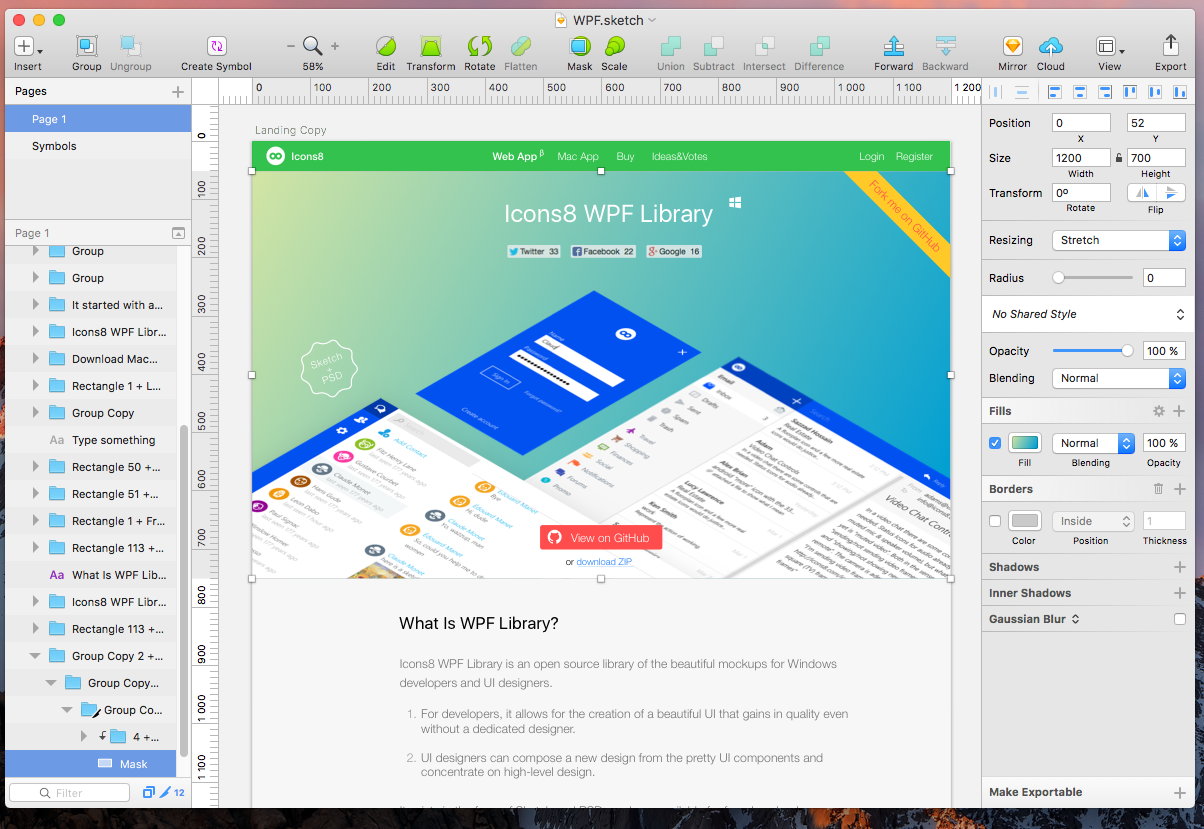The image size is (1204, 829).
Task: Expand the Rectangle 50 layer group
Action: (x=36, y=467)
